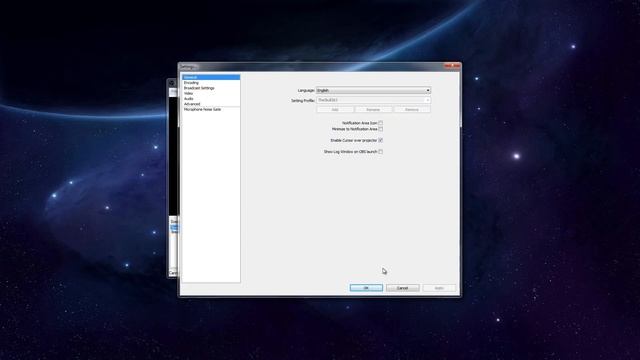Viewport: 640px width, 360px height.
Task: Open the Setting Profile combo box
Action: click(x=373, y=100)
